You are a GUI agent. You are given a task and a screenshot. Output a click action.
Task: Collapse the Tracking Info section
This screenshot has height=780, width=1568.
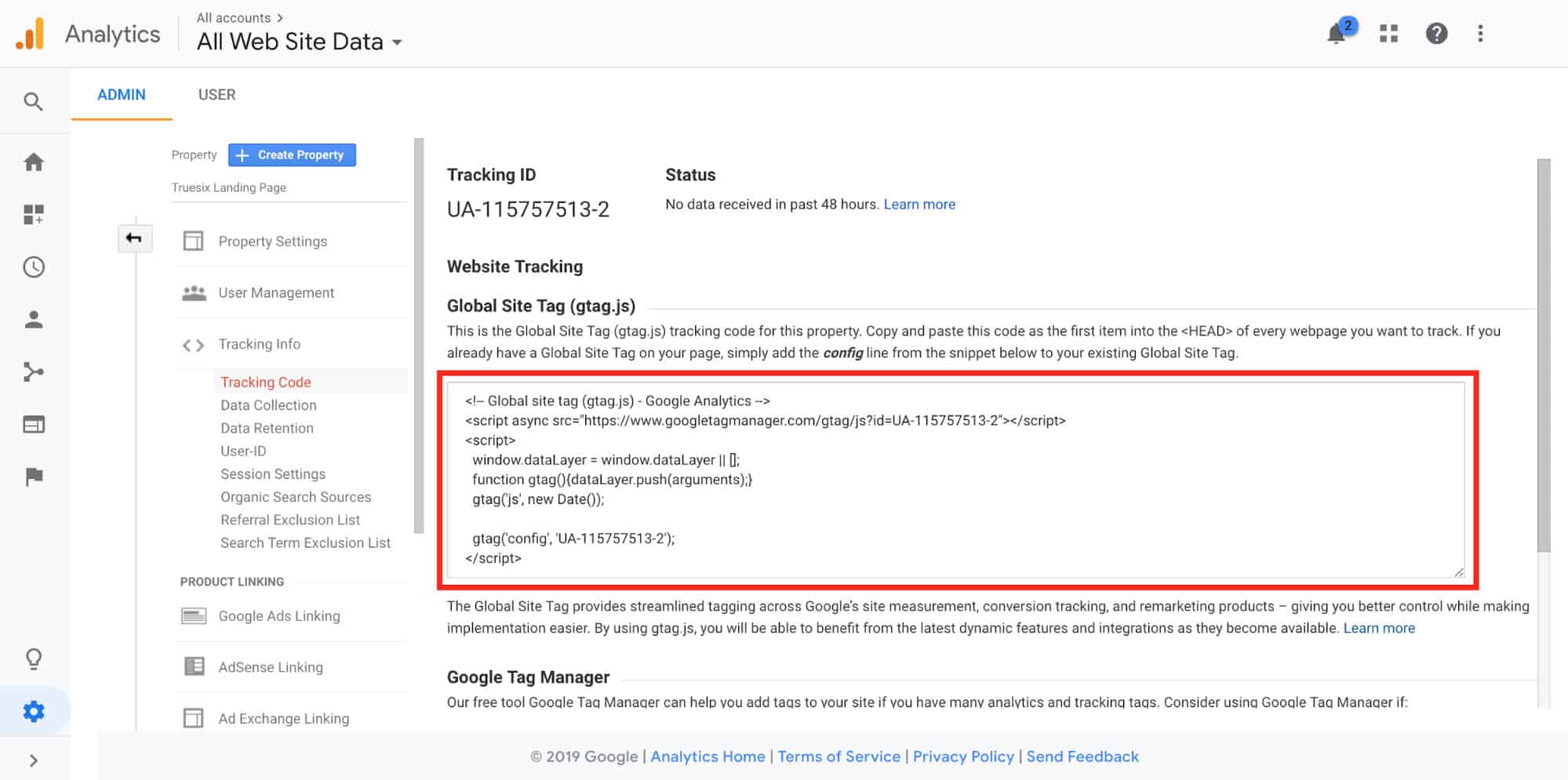(260, 344)
